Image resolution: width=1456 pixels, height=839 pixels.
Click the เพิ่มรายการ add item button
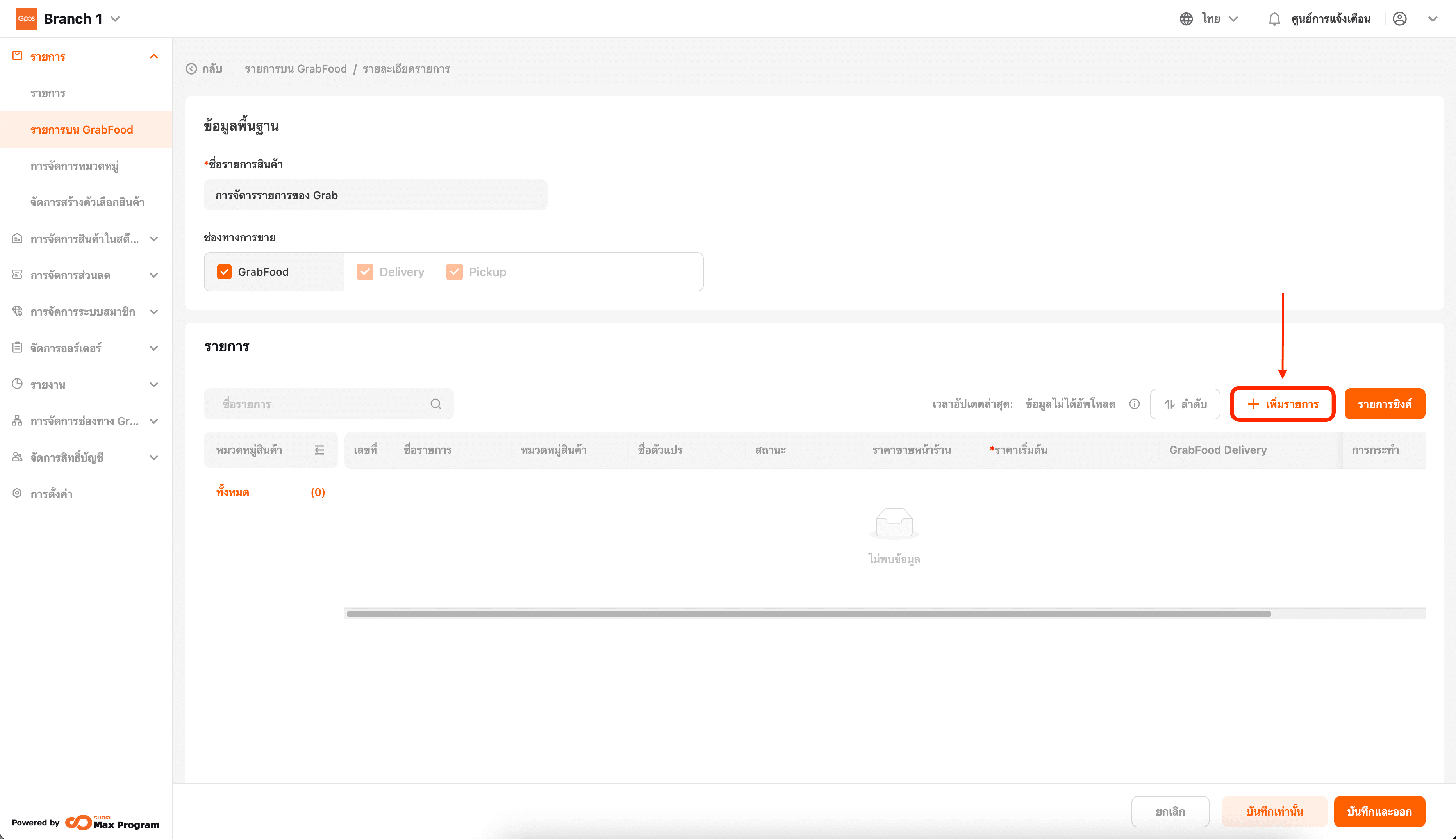pos(1282,404)
